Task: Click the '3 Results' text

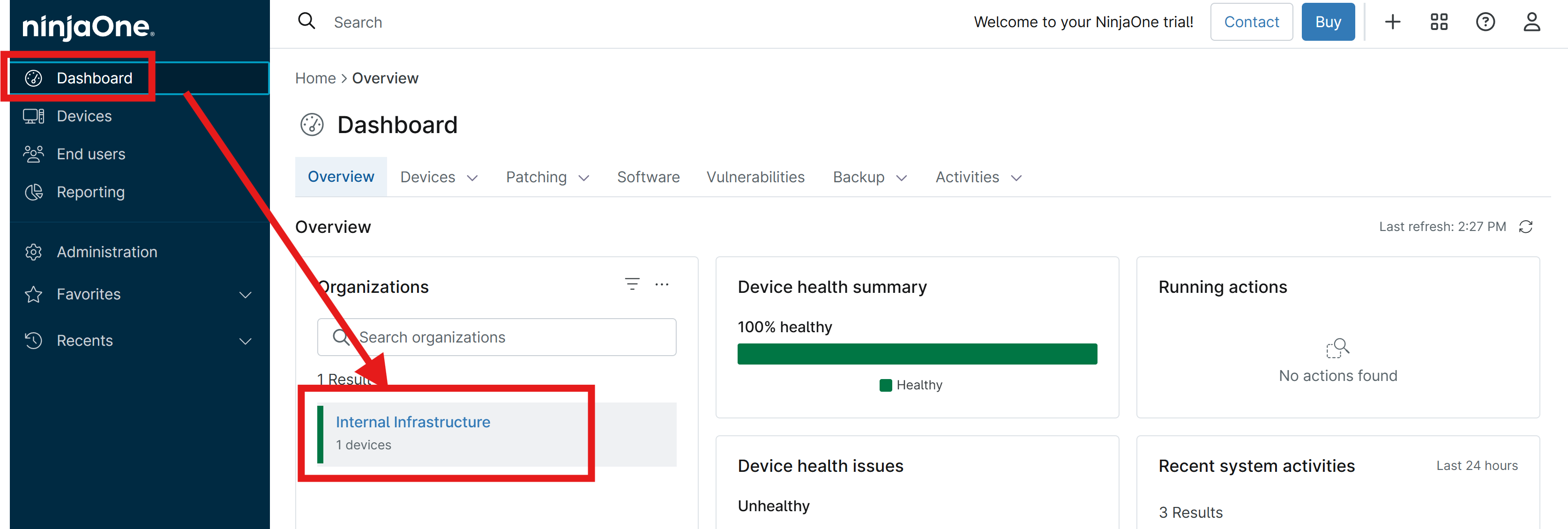Action: coord(1190,513)
